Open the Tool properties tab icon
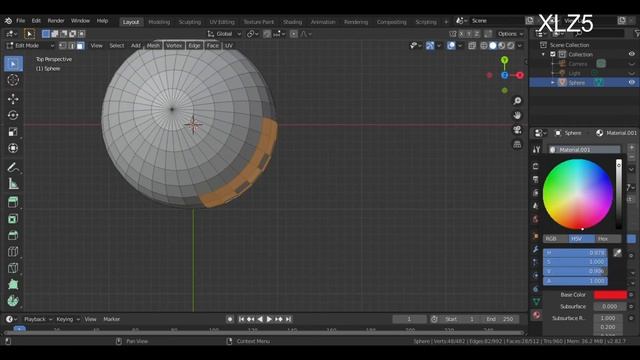The height and width of the screenshot is (360, 640). 536,150
